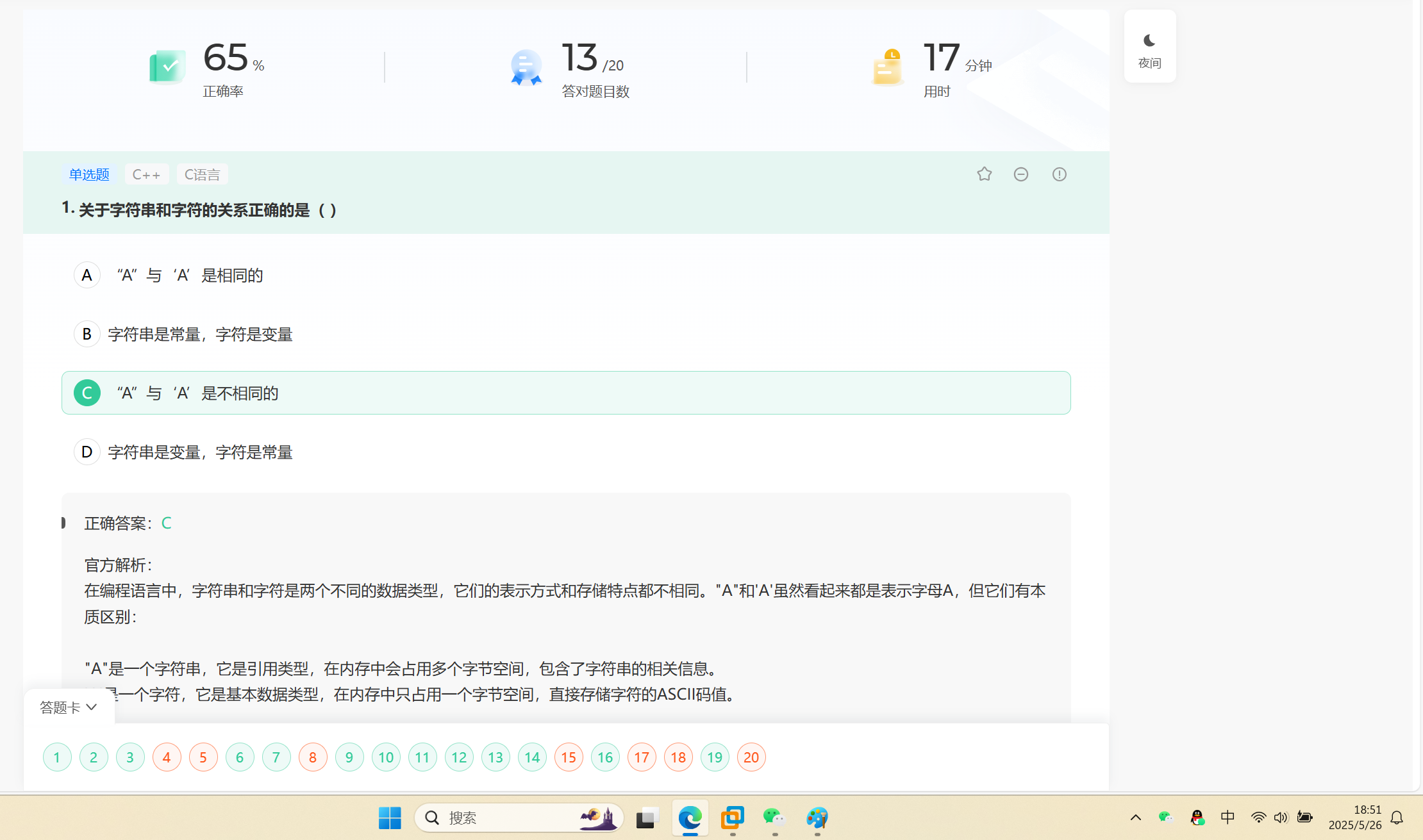This screenshot has height=840, width=1423.
Task: Go to question 12 in answer card
Action: tap(459, 757)
